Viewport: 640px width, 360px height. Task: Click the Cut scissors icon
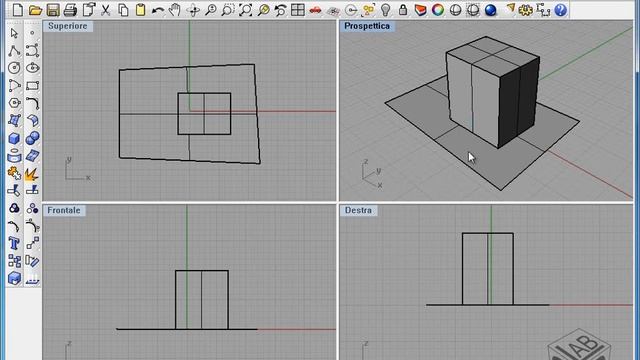(x=105, y=9)
